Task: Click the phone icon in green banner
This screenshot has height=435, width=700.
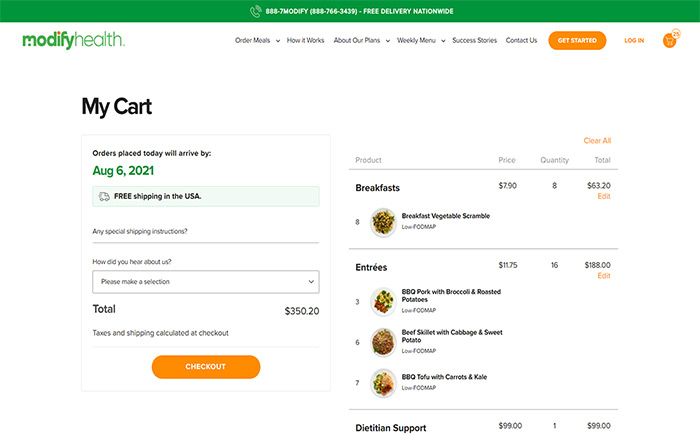Action: pos(255,11)
